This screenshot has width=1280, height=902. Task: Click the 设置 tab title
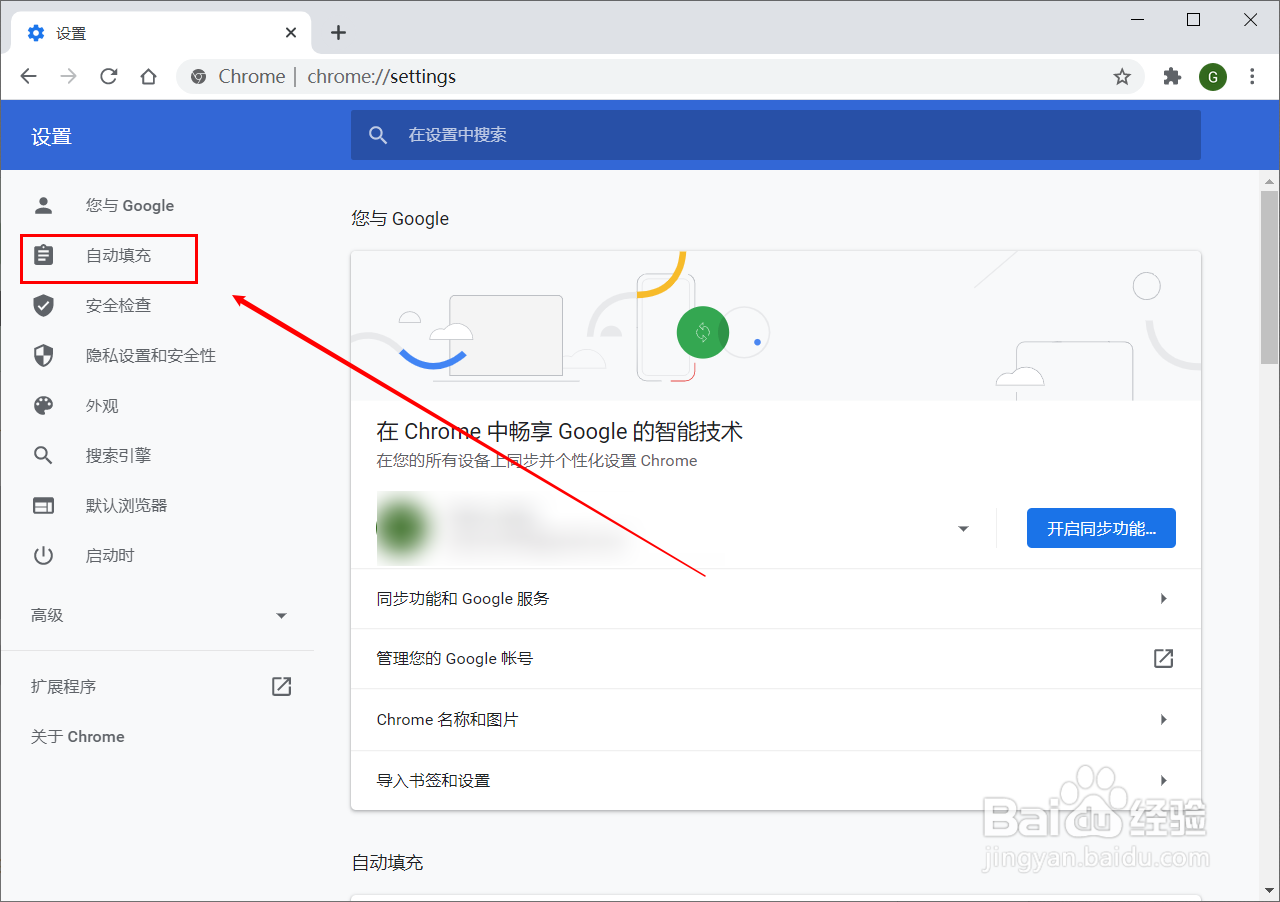coord(71,33)
